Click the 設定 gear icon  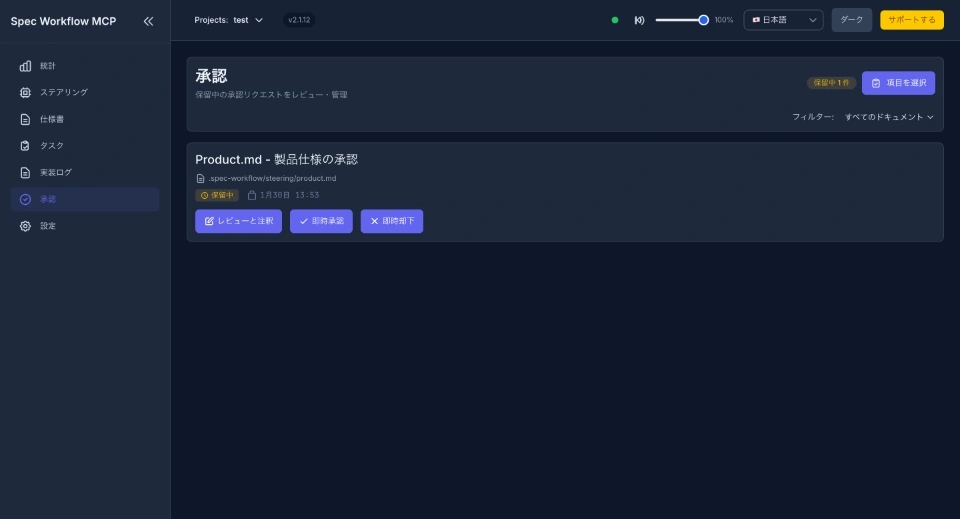[25, 226]
